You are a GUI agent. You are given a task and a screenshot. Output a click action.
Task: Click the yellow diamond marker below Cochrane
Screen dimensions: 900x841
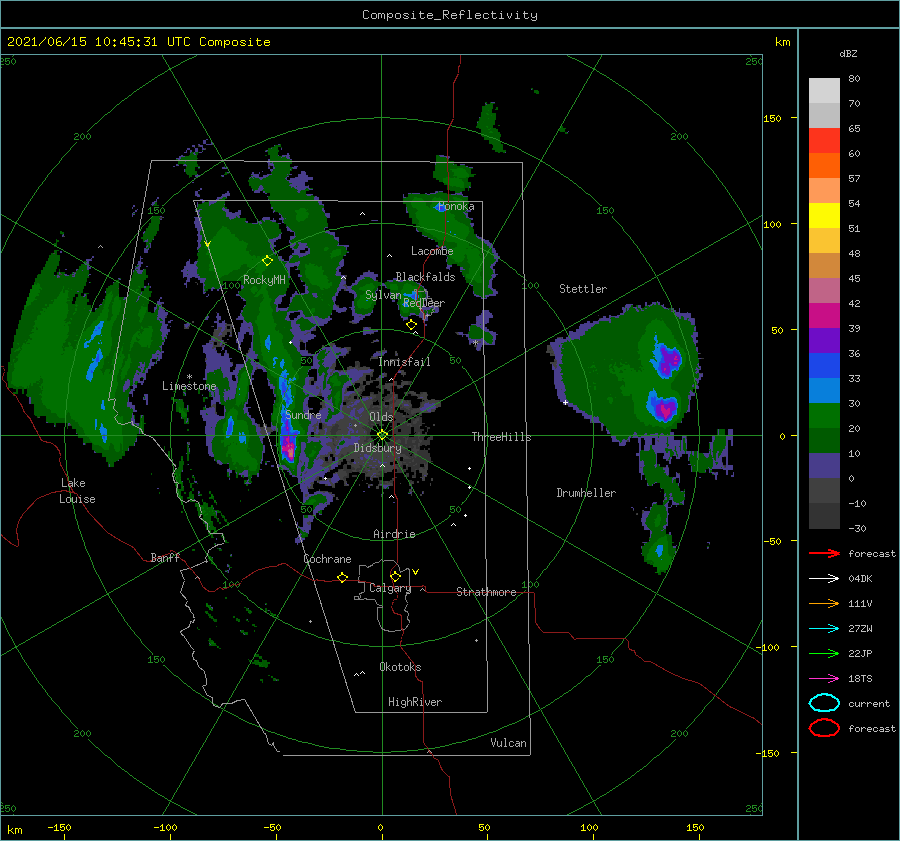[x=342, y=577]
